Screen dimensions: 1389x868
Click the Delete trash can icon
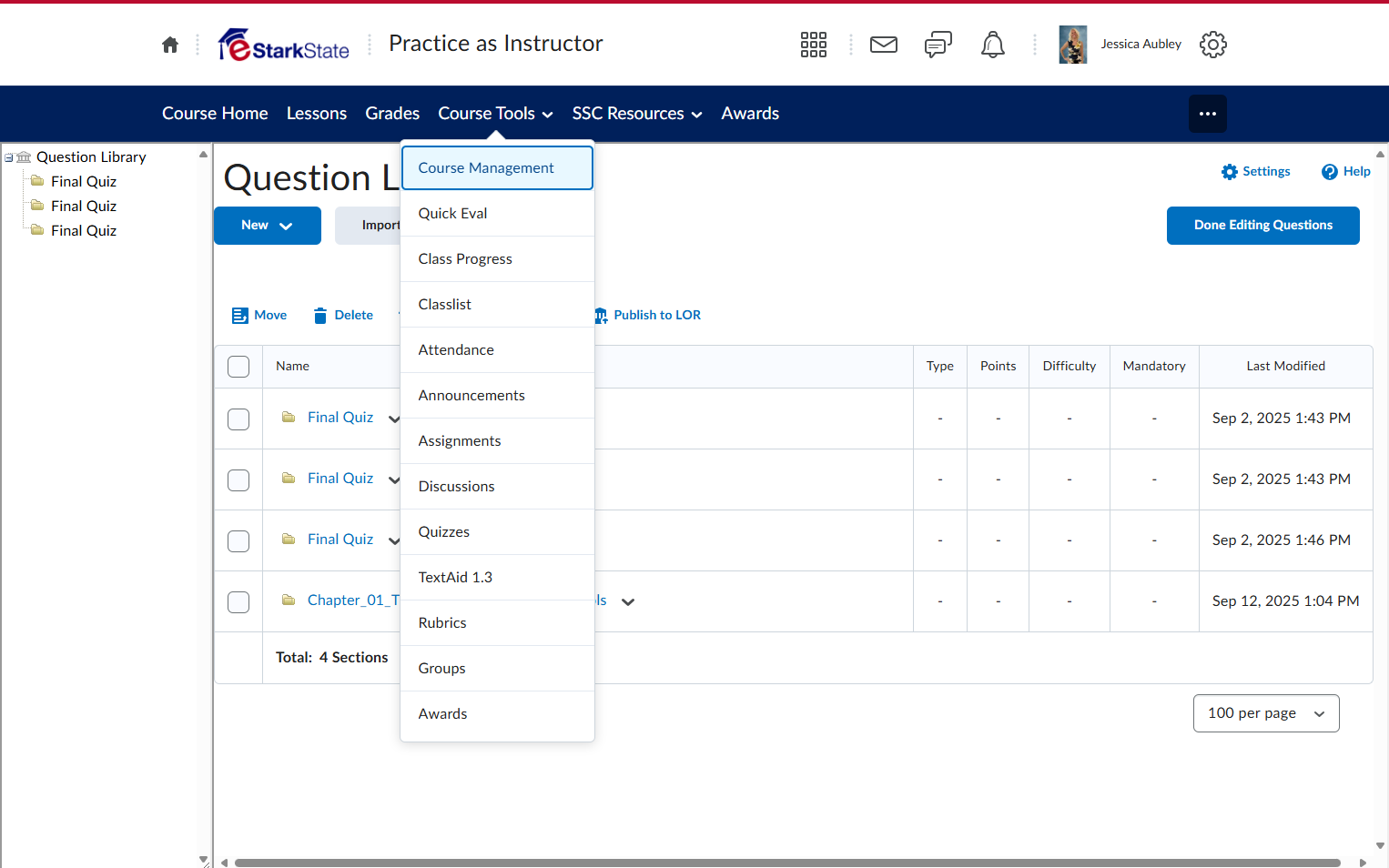tap(320, 316)
